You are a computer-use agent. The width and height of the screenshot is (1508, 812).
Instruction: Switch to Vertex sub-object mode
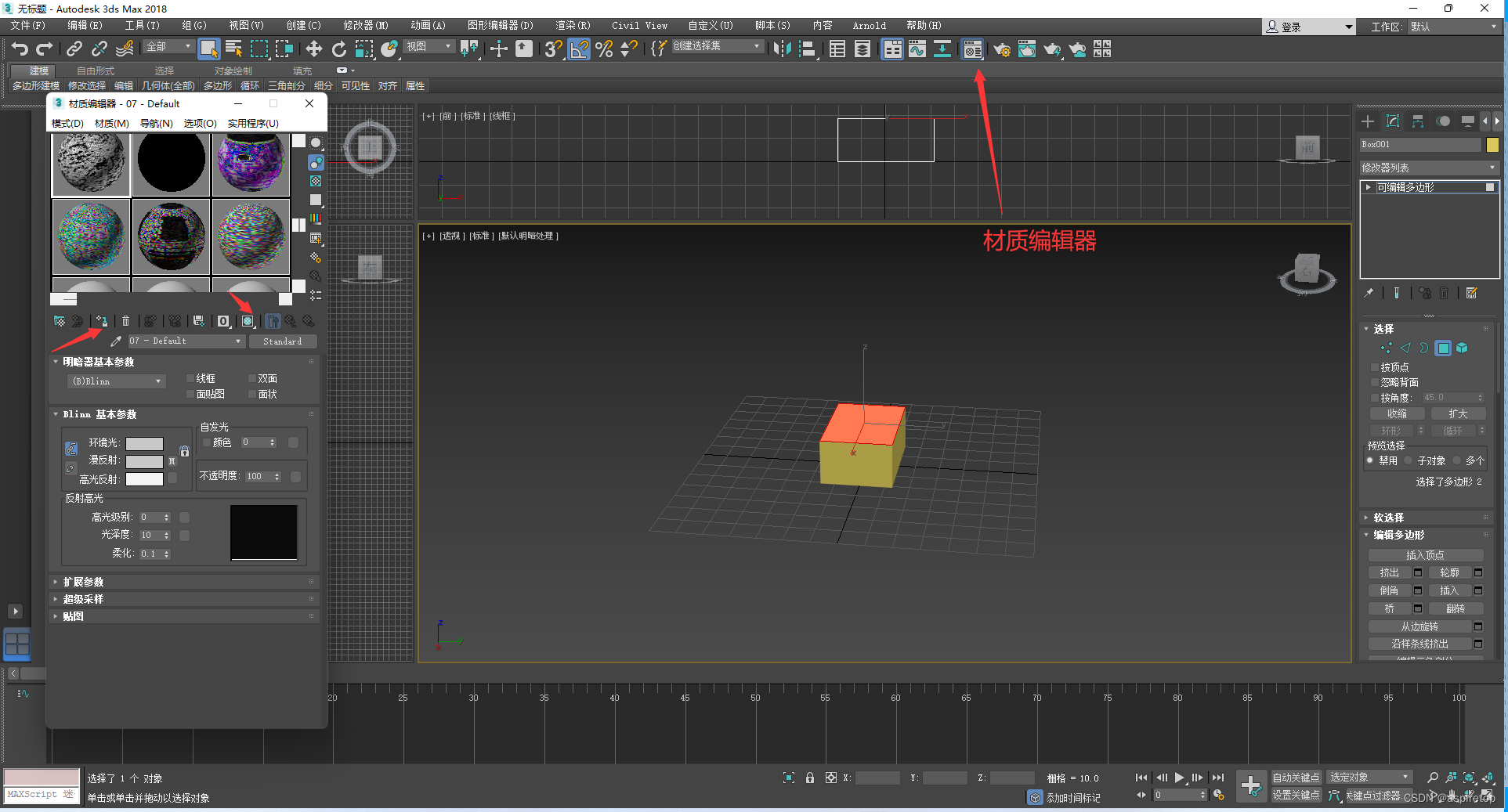pos(1387,348)
